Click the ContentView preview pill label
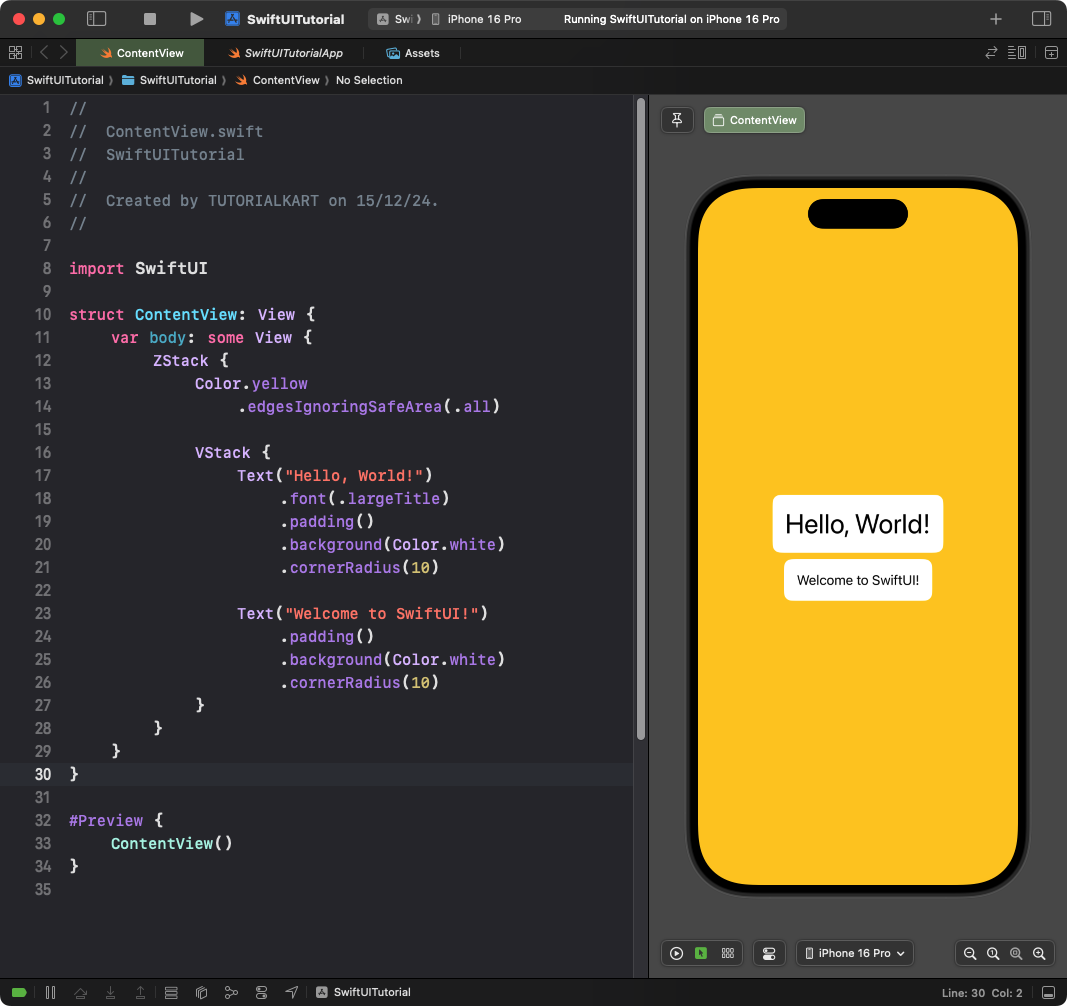This screenshot has width=1067, height=1006. click(x=754, y=119)
